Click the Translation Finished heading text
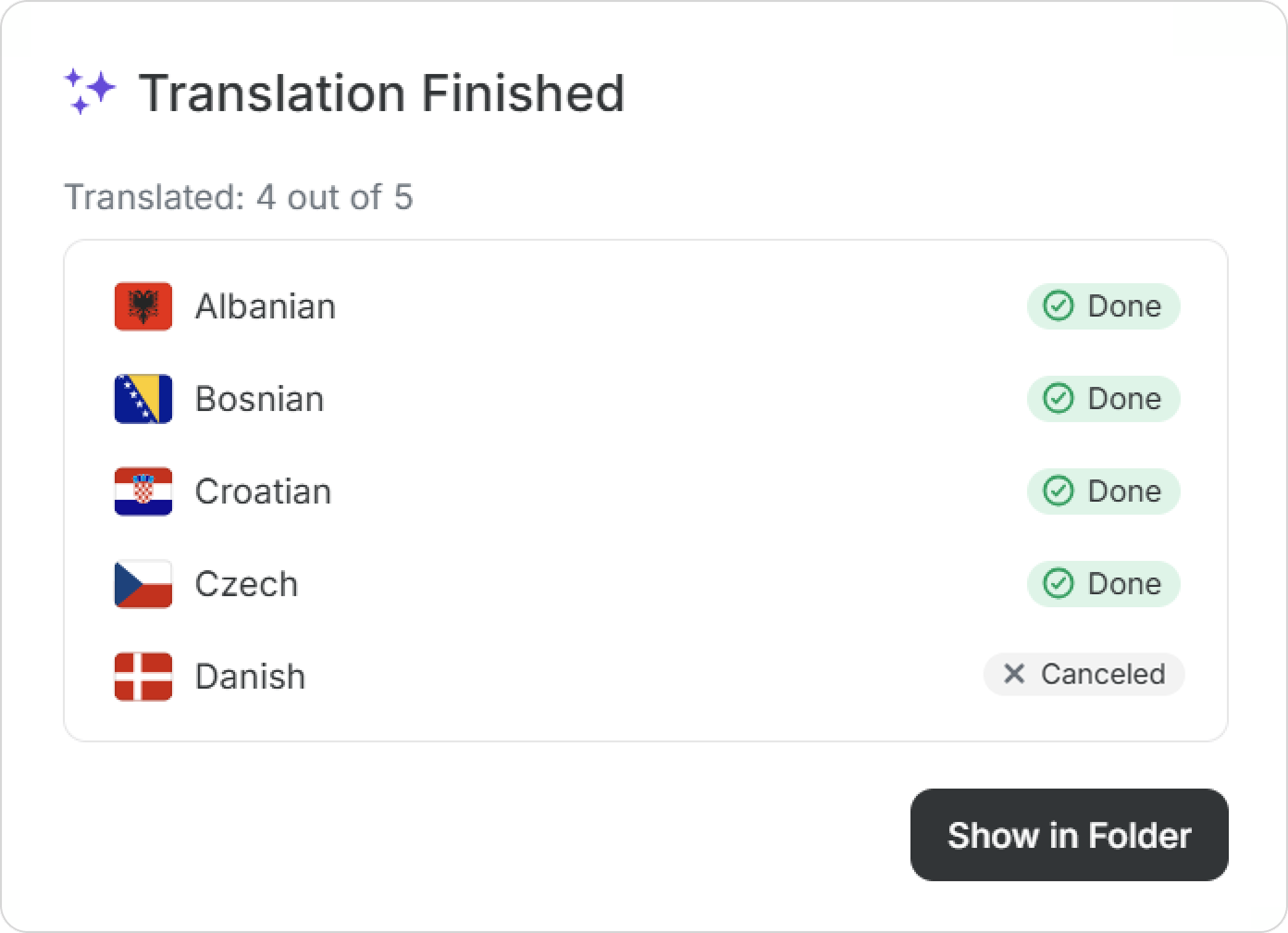 pos(381,93)
